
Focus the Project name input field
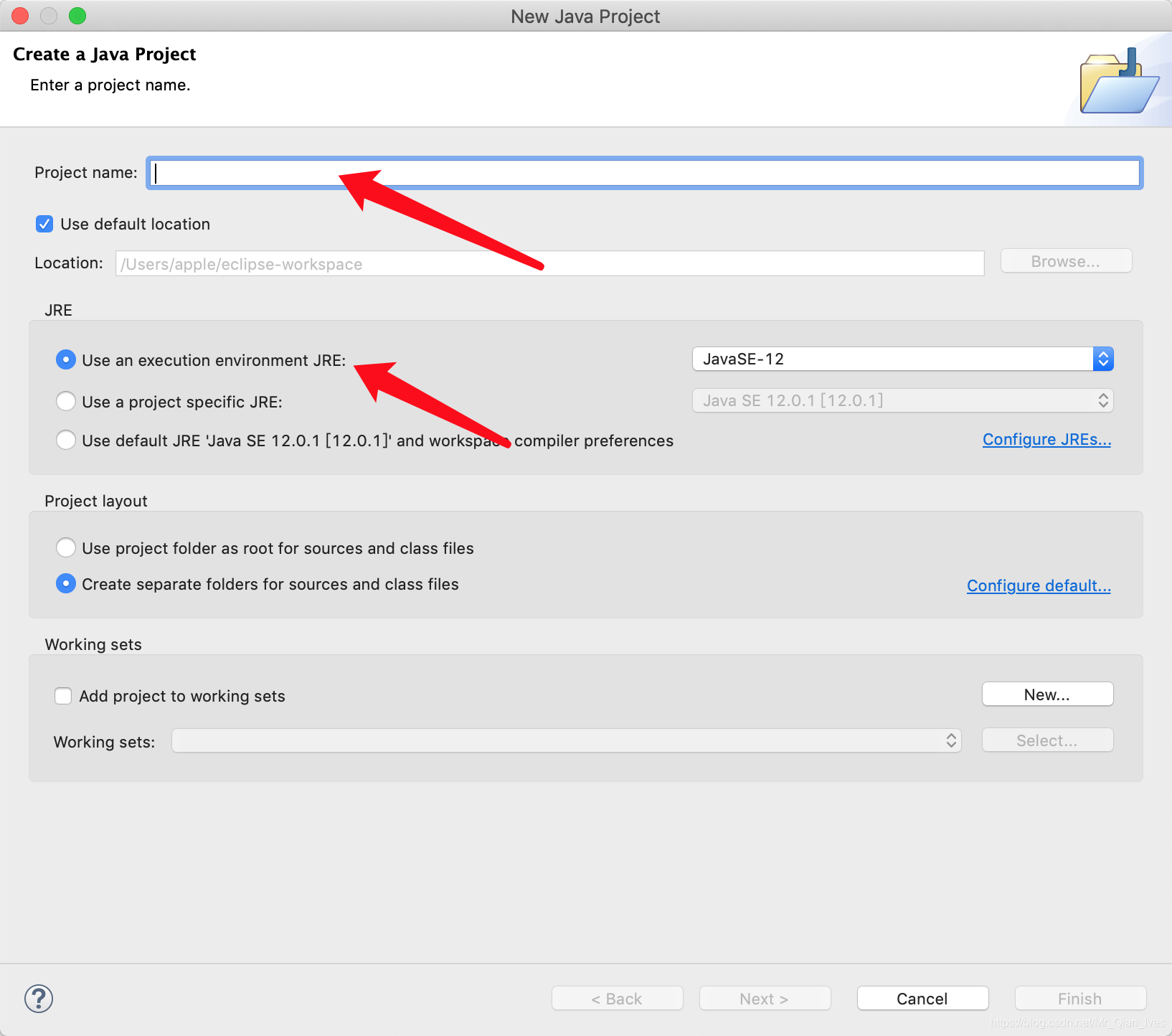645,173
